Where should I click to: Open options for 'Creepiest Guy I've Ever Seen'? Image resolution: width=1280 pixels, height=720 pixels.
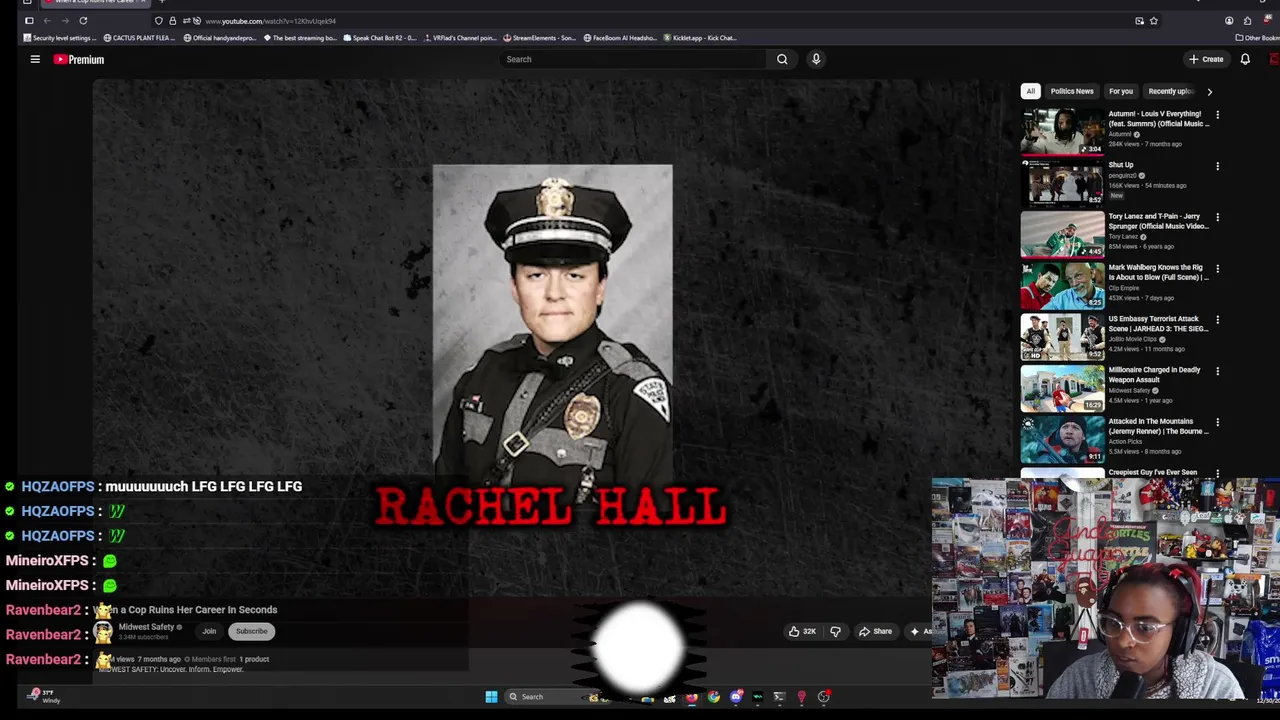[x=1217, y=473]
